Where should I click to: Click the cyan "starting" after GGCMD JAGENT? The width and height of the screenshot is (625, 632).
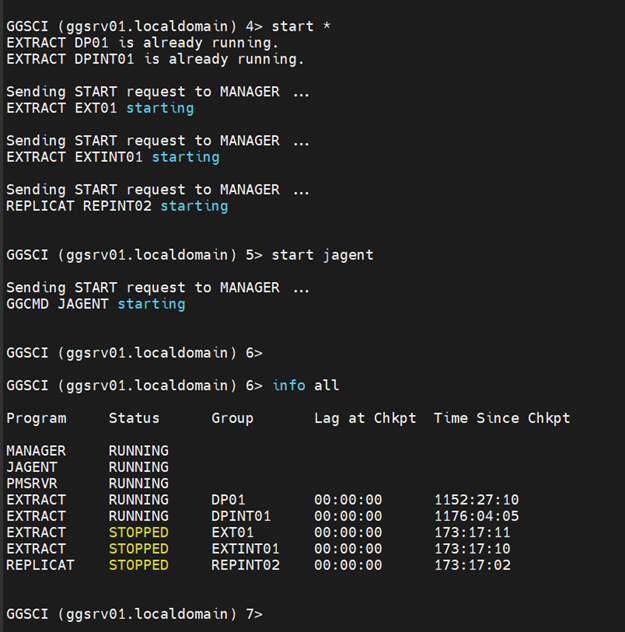(151, 304)
